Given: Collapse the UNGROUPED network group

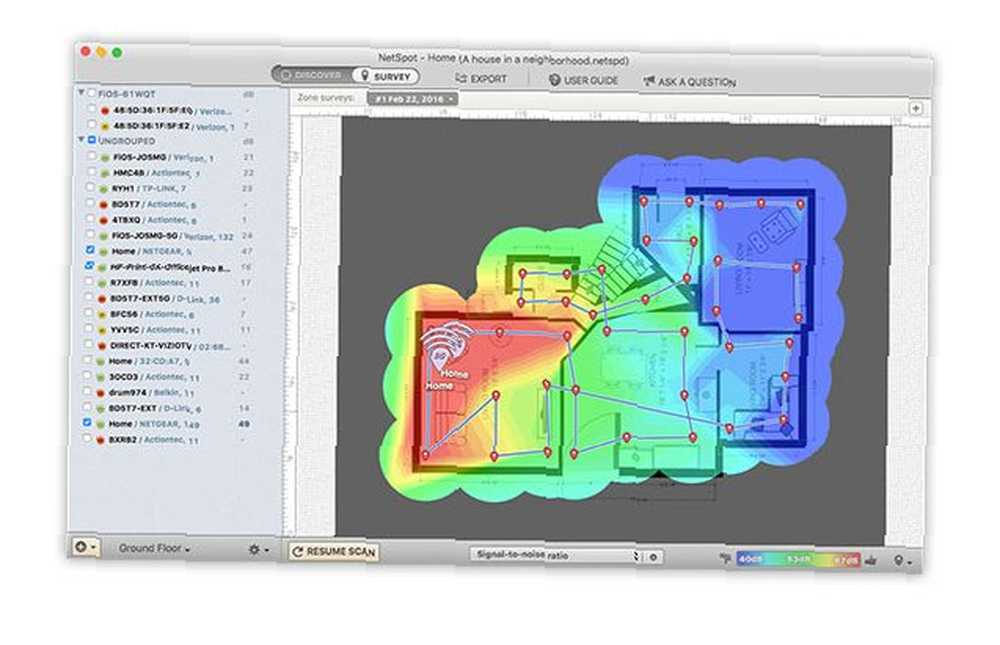Looking at the screenshot, I should pyautogui.click(x=81, y=139).
